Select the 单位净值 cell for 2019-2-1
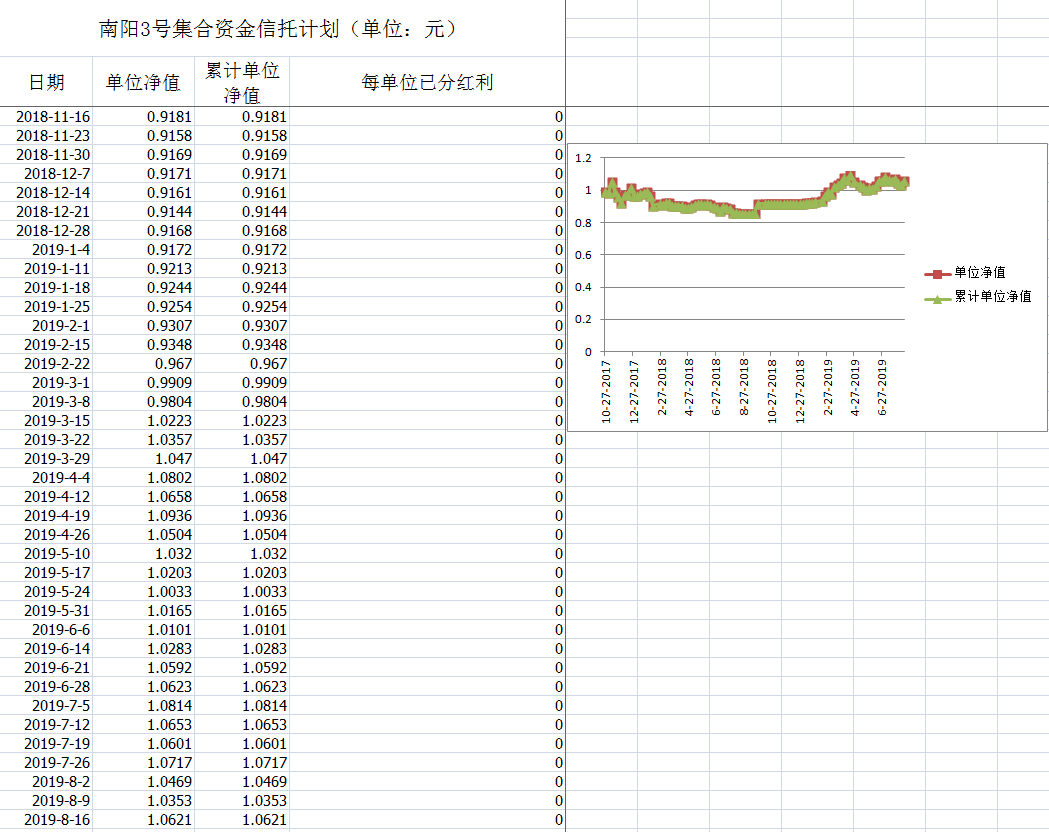The height and width of the screenshot is (832, 1049). 143,326
